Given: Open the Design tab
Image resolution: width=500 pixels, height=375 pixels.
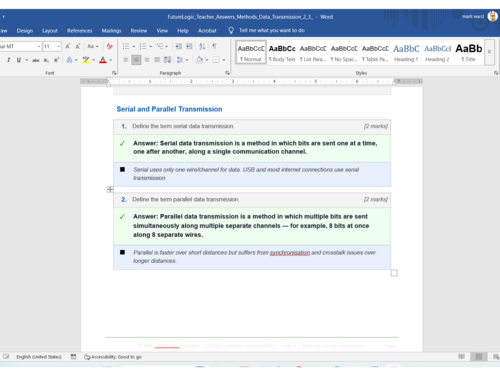Looking at the screenshot, I should (x=25, y=31).
